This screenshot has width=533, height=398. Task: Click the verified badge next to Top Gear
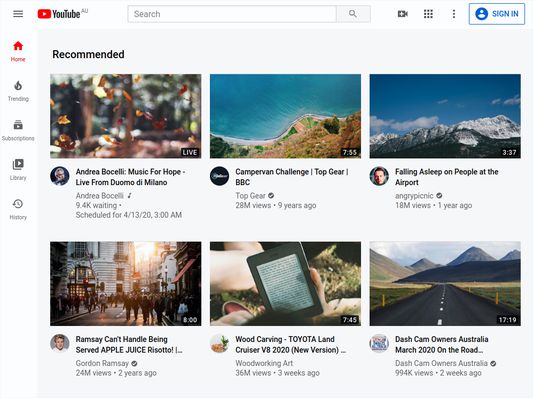point(271,196)
